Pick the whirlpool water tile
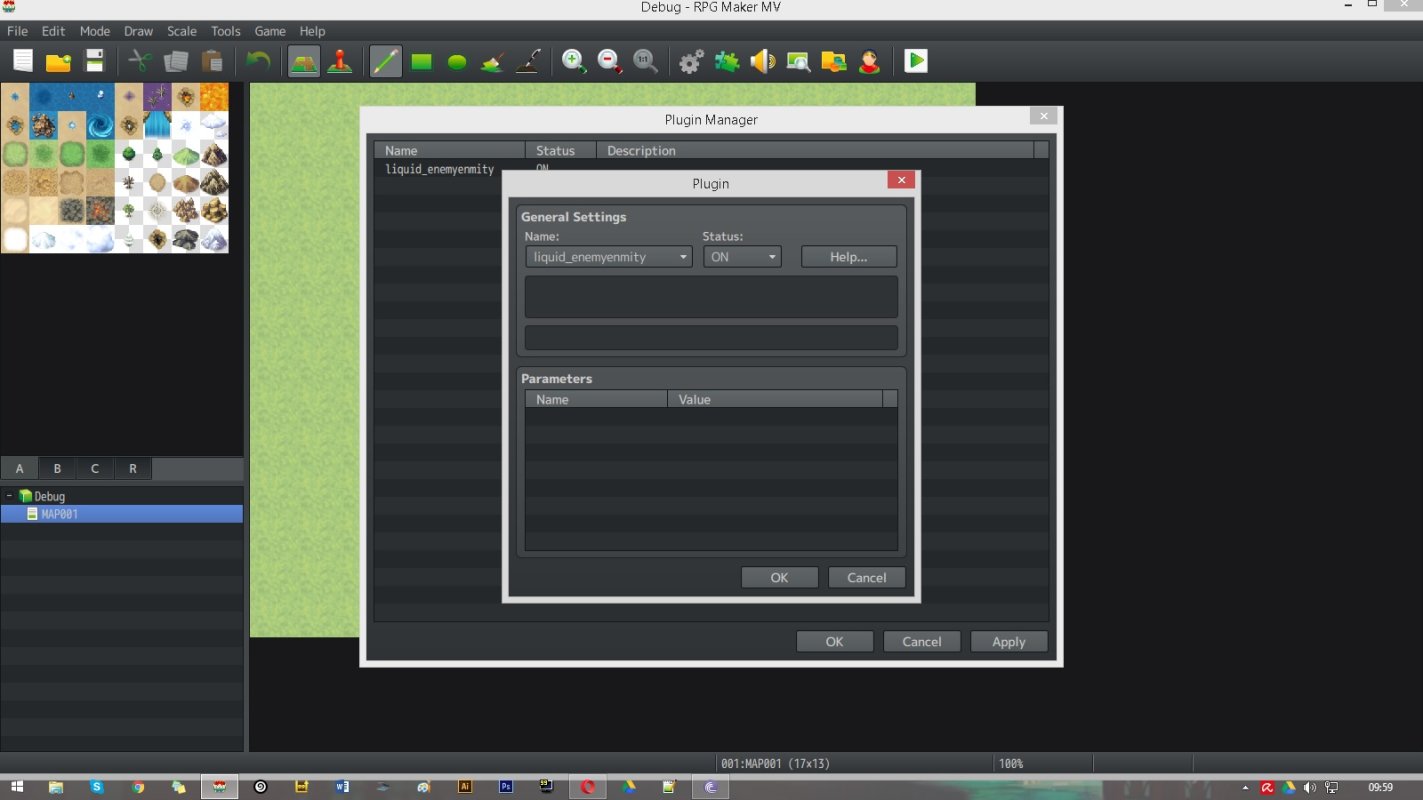 click(x=100, y=126)
